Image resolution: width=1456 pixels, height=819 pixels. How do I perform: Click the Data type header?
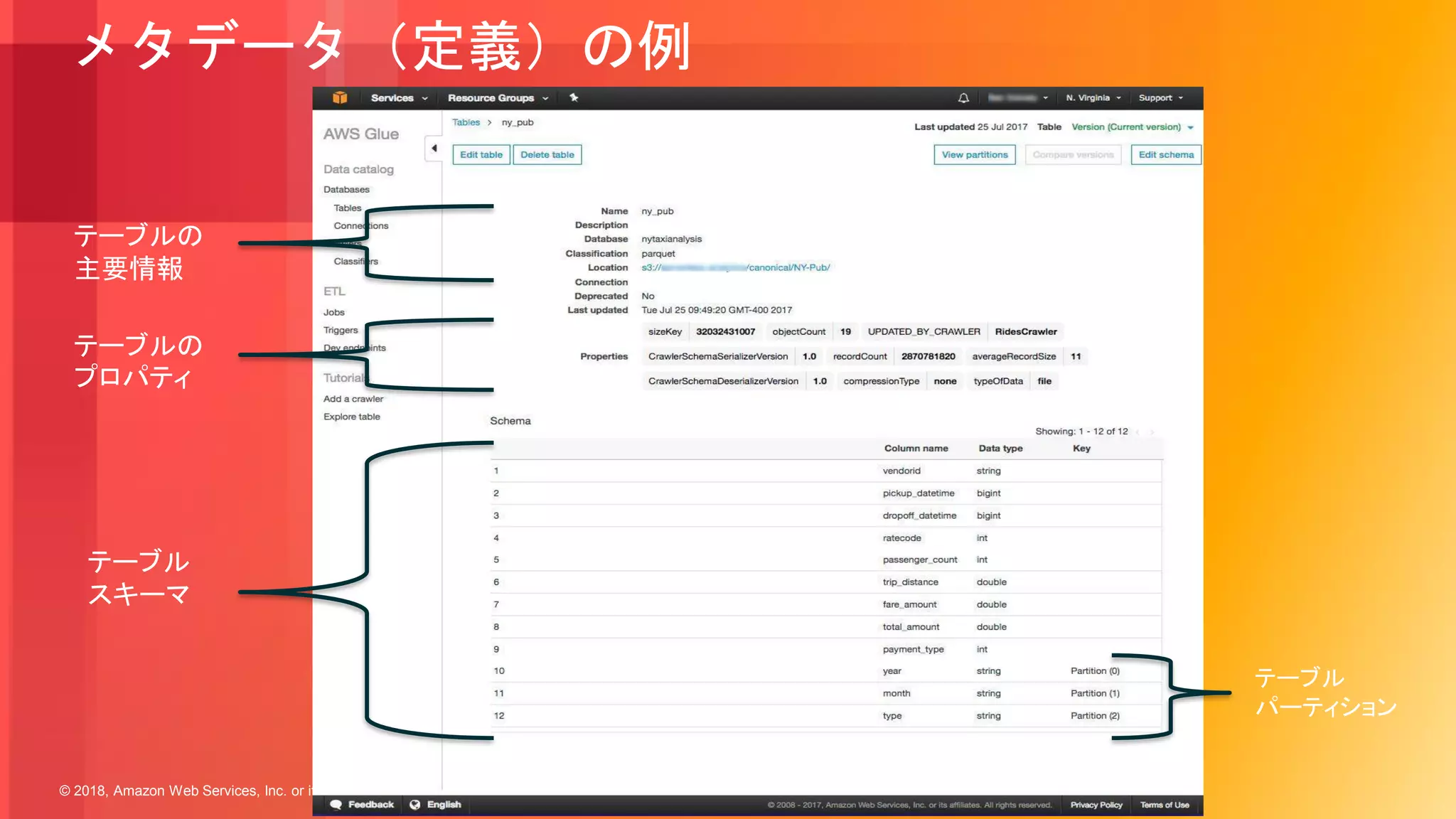click(1000, 449)
